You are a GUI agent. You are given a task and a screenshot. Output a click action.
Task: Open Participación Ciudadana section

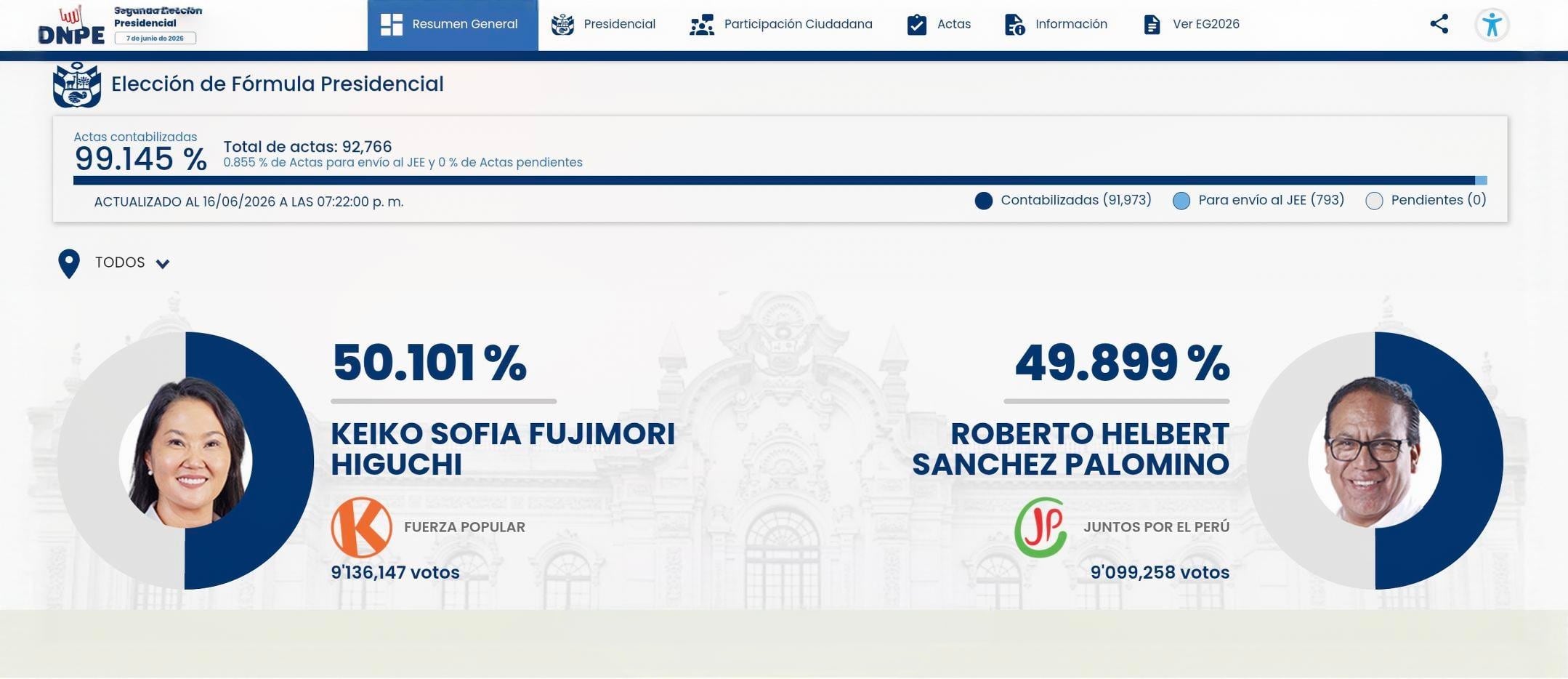(x=781, y=25)
